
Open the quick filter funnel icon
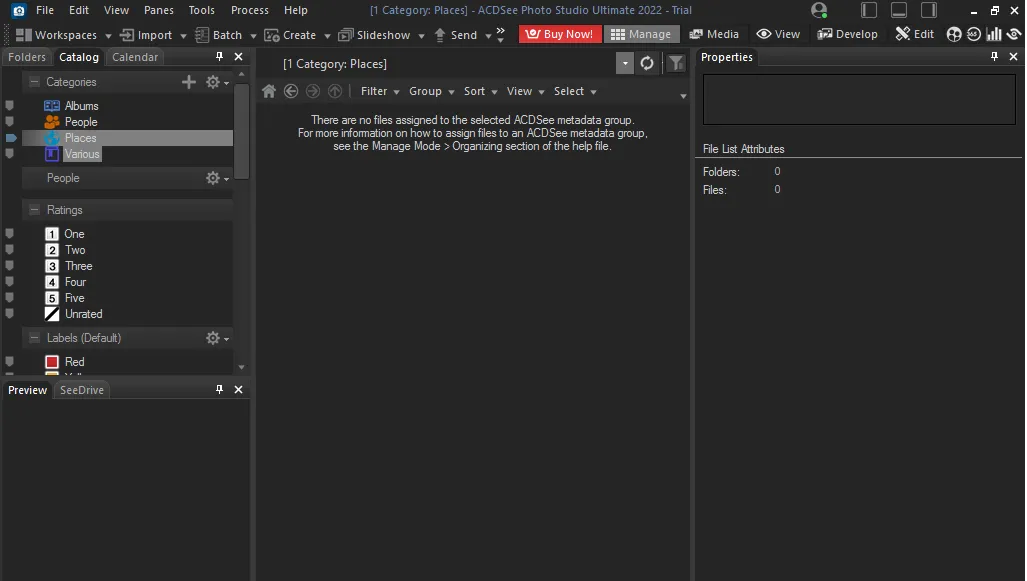676,64
